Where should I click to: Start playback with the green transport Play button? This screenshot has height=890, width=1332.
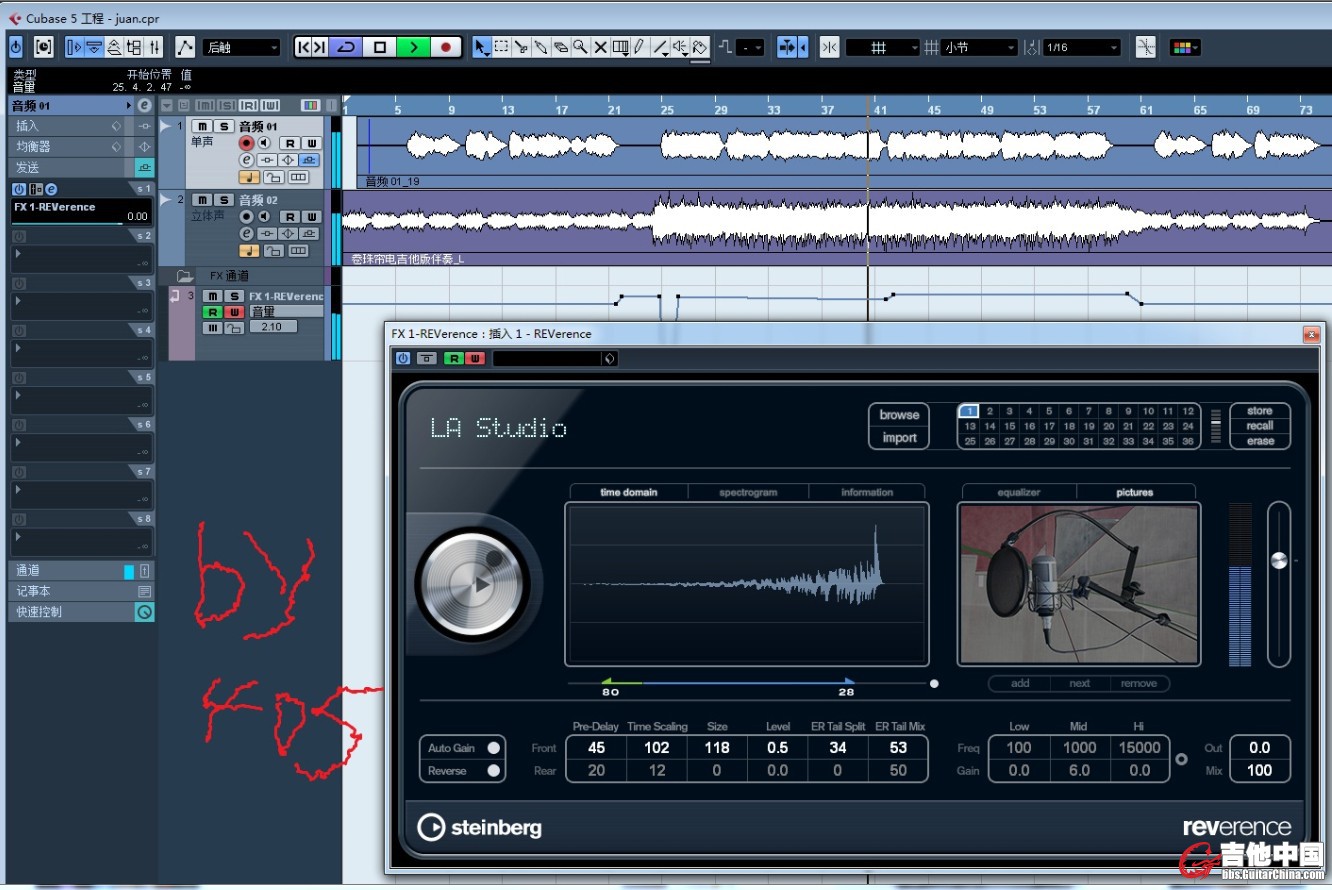pyautogui.click(x=413, y=47)
